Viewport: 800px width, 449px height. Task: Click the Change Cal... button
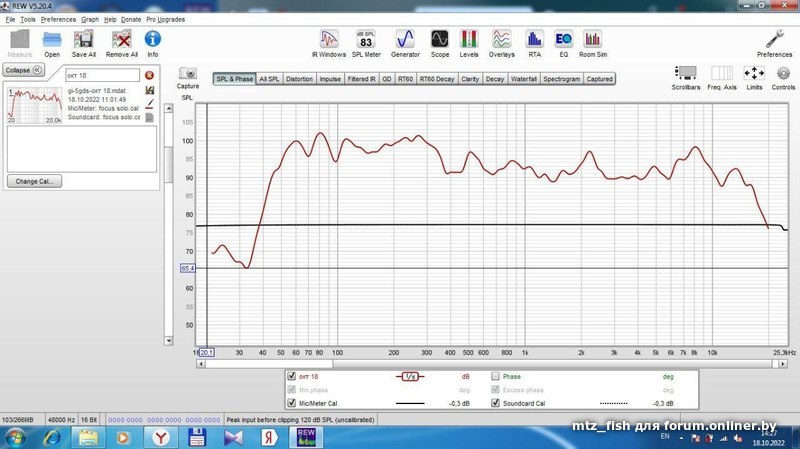click(x=35, y=181)
